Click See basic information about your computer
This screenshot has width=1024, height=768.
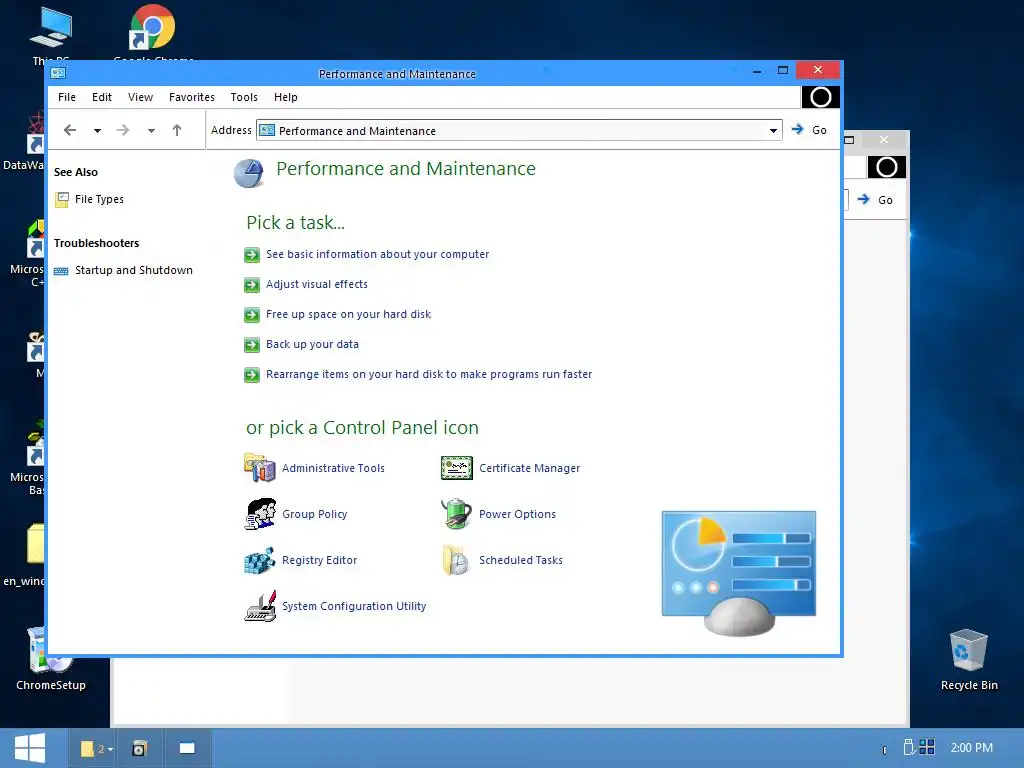(377, 255)
